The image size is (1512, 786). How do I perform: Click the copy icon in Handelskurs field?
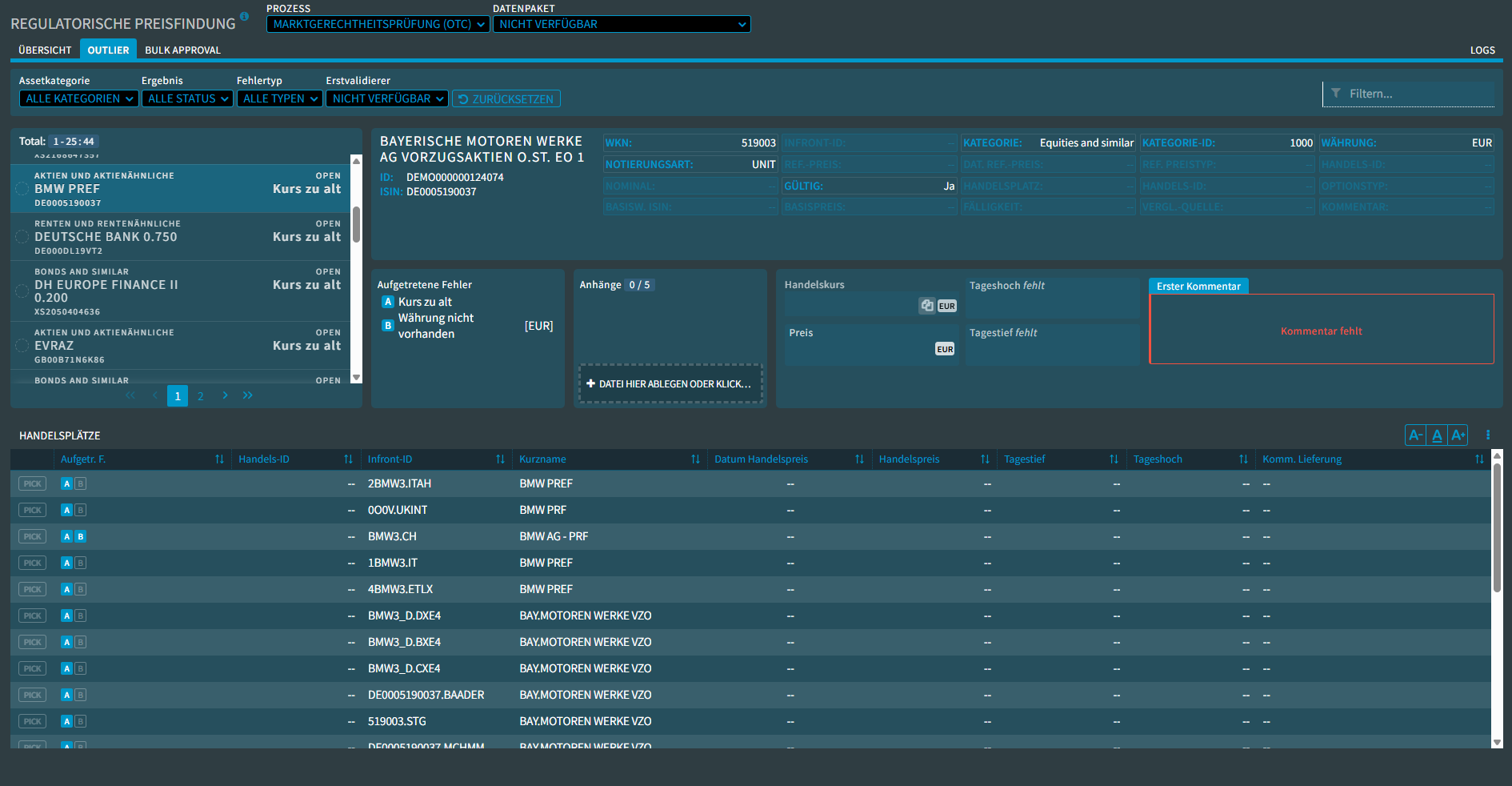[x=926, y=306]
